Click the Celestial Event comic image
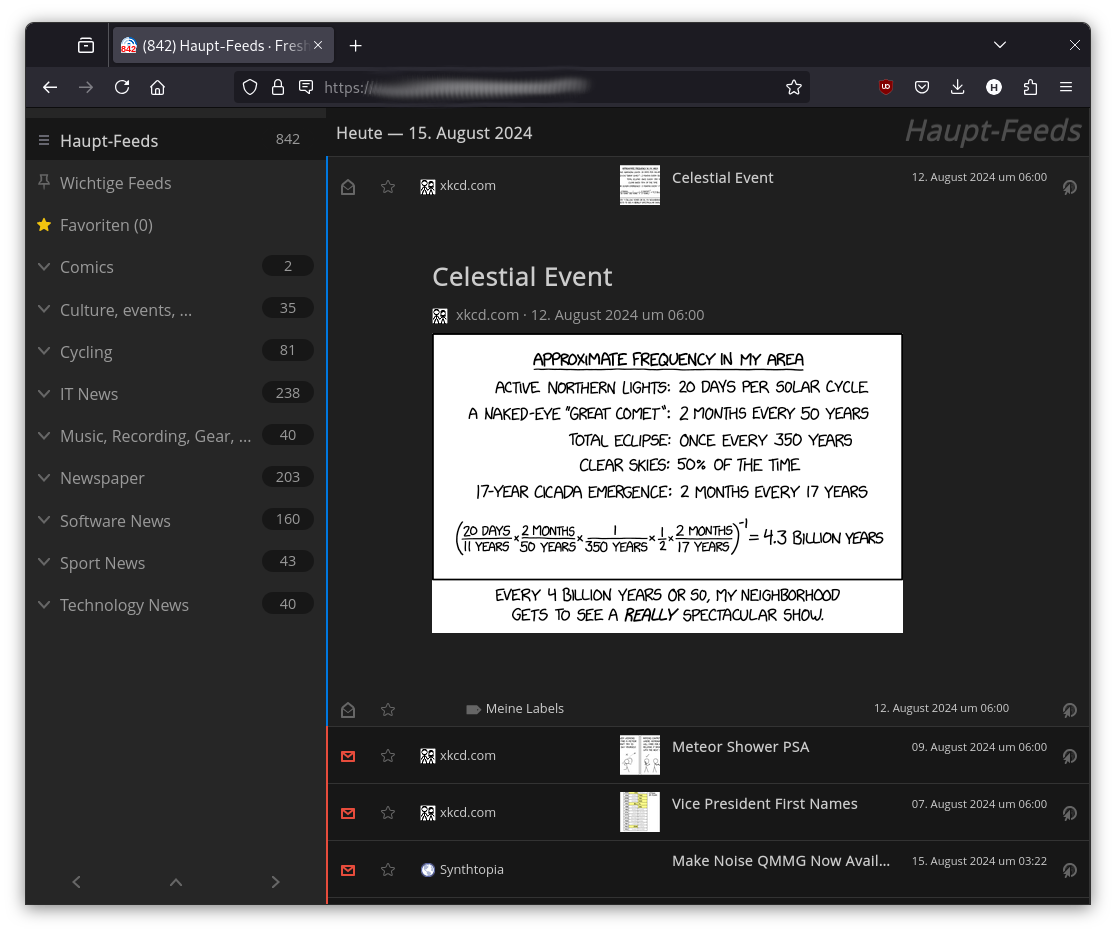 coord(667,483)
